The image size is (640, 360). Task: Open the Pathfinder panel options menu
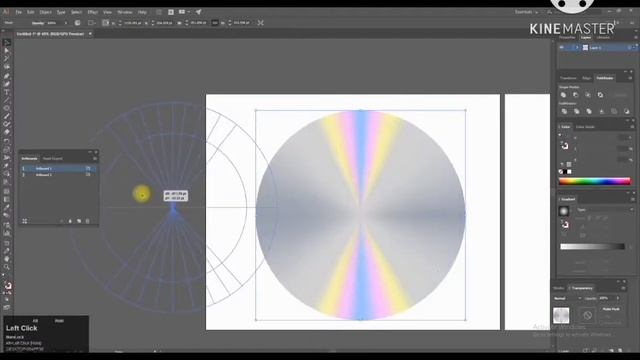coord(630,78)
